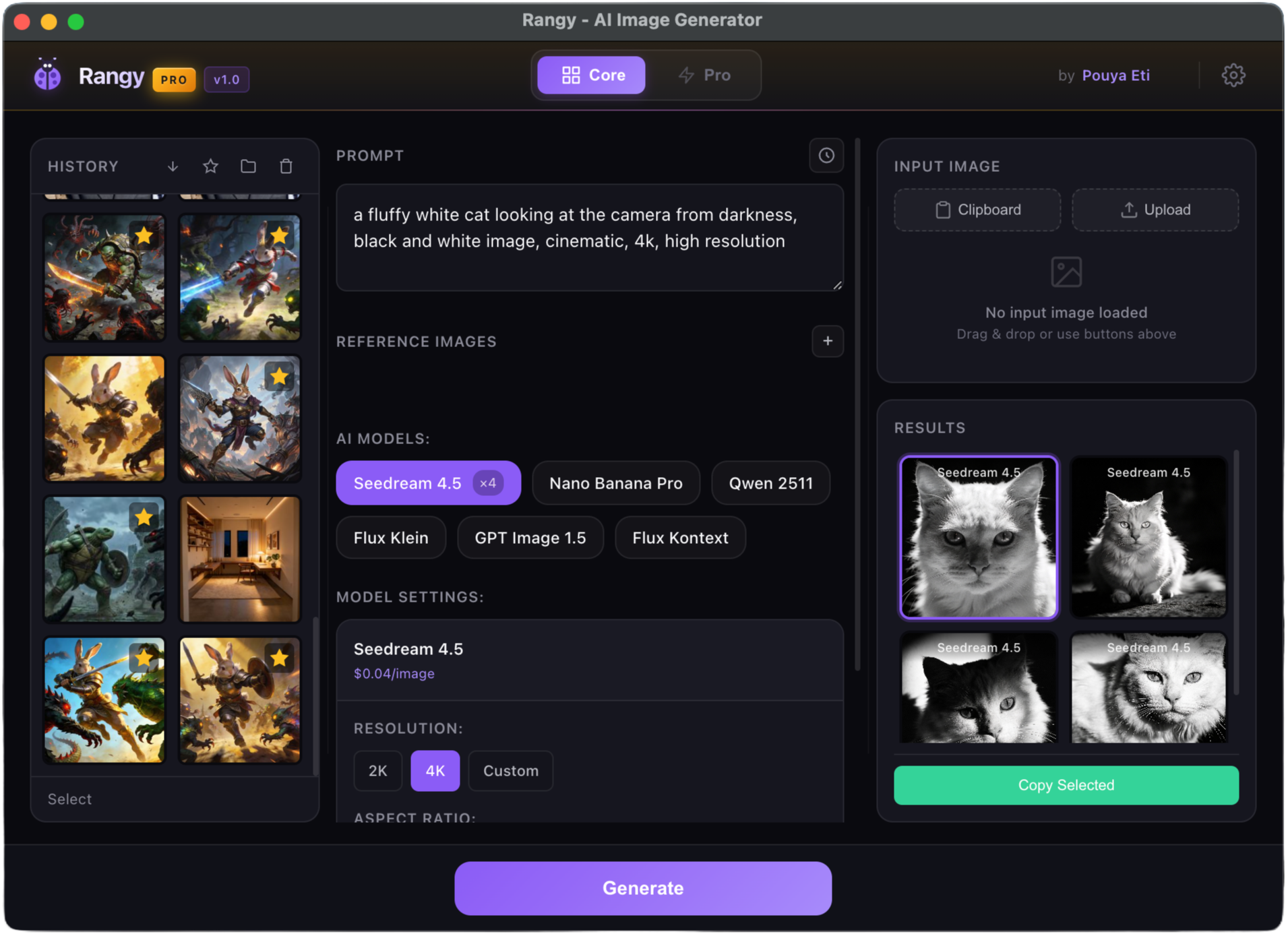Open the prompt history clock icon
Screen dimensions: 1288x936
[x=826, y=156]
